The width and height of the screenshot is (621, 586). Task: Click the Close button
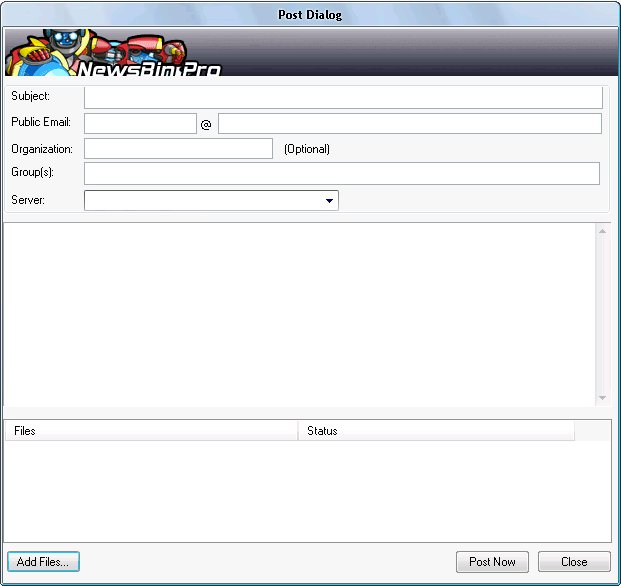tap(574, 562)
